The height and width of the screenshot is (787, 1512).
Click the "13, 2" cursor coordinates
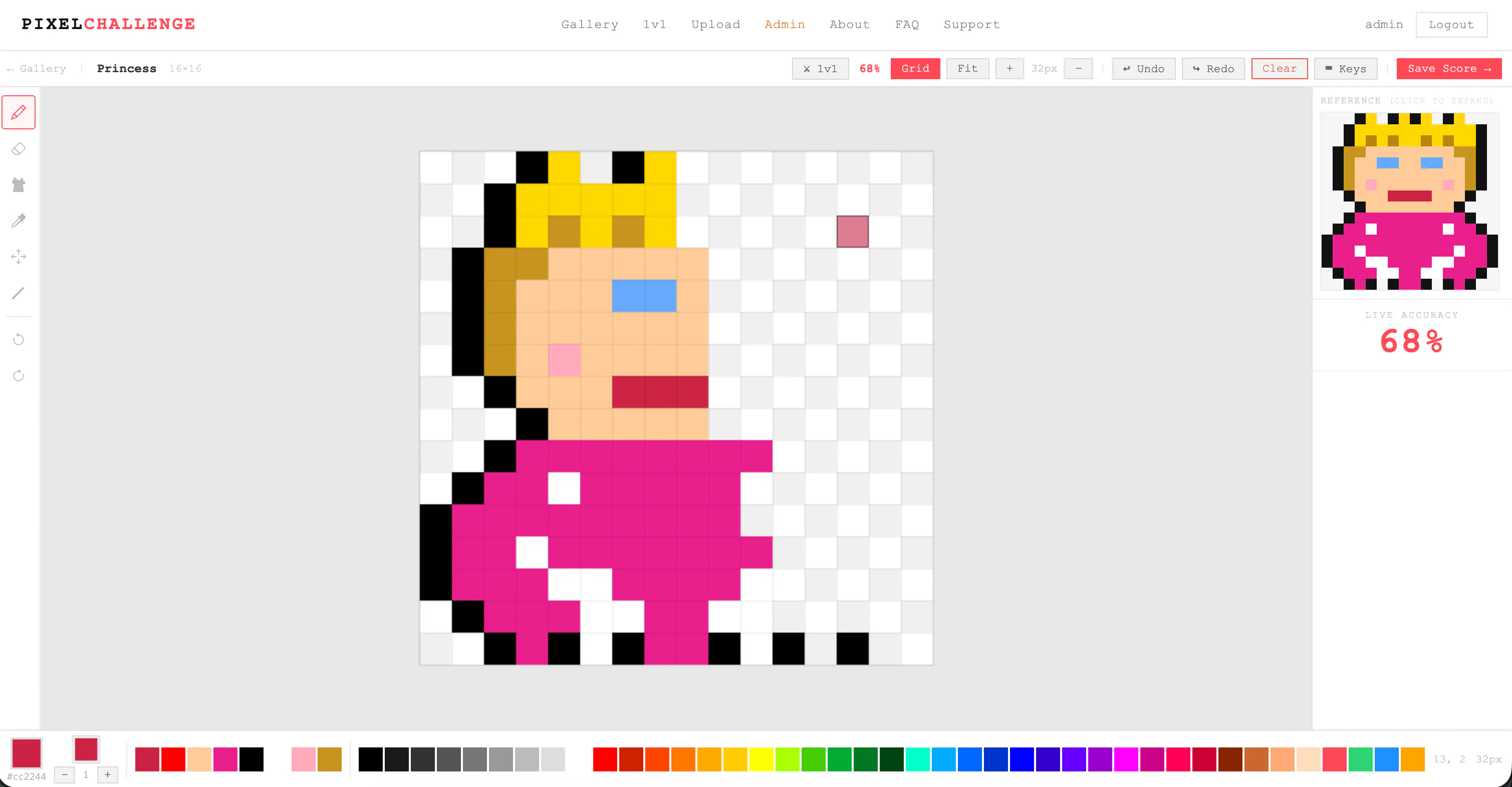(x=1449, y=759)
